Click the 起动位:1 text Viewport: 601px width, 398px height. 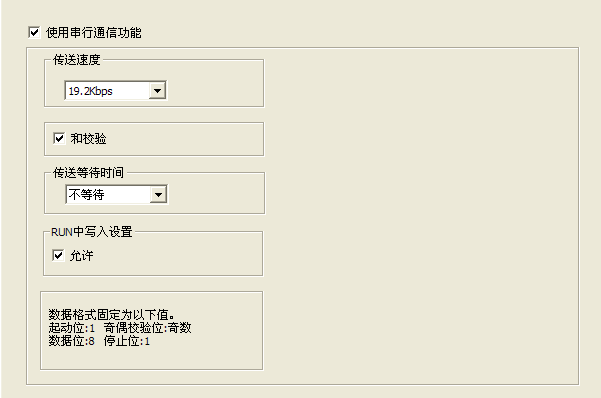72,328
